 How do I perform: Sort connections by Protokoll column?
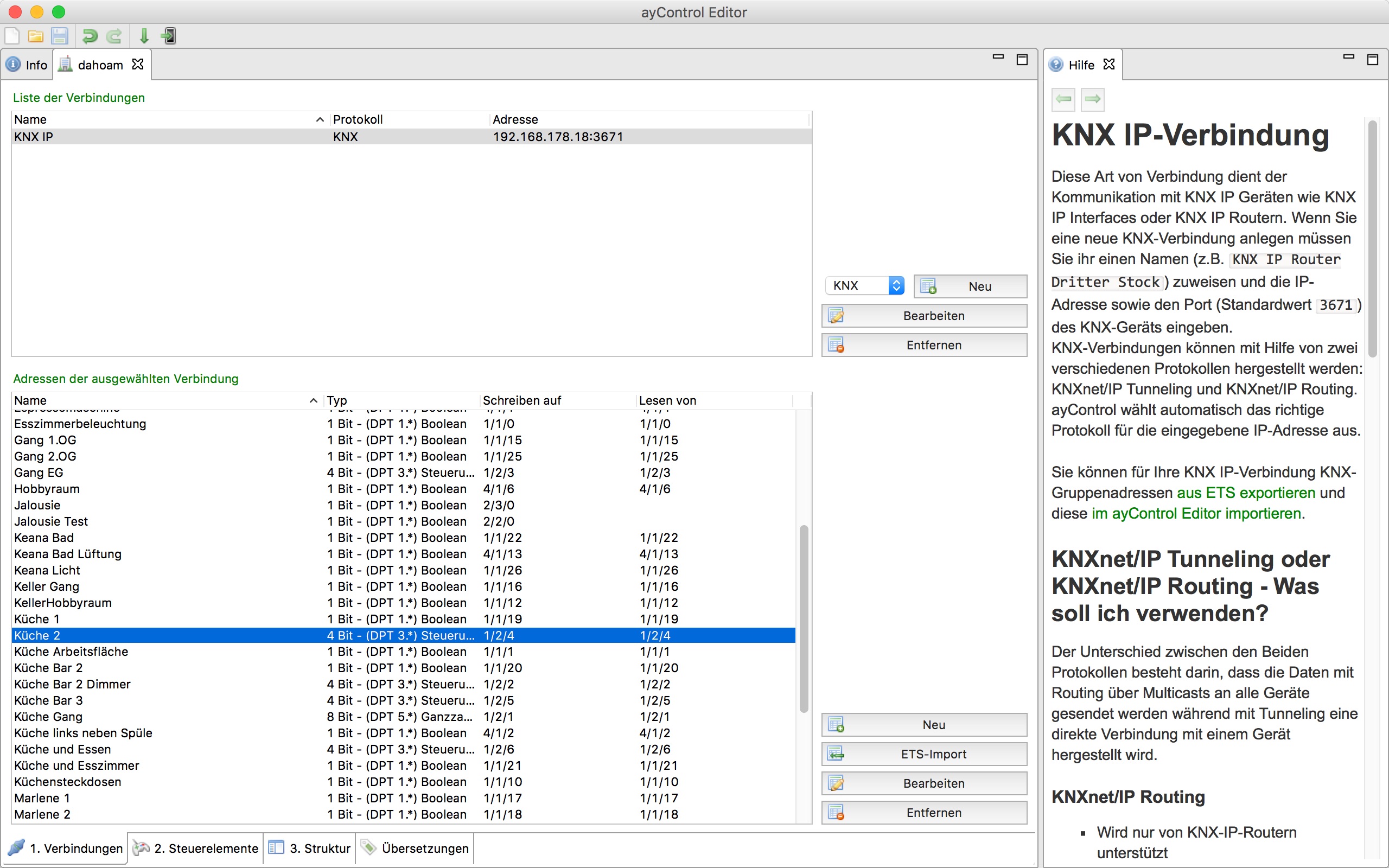[x=409, y=119]
